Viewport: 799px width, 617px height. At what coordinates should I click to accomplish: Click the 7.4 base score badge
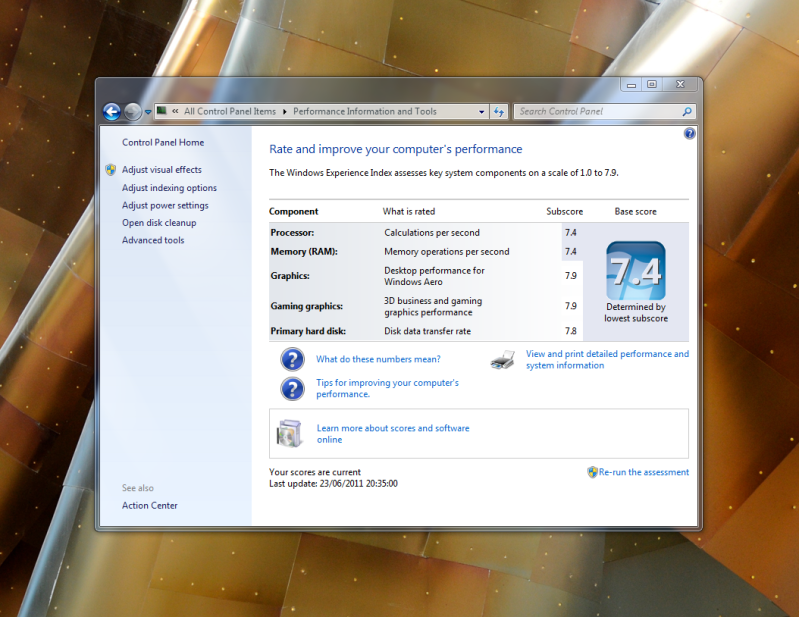tap(635, 271)
